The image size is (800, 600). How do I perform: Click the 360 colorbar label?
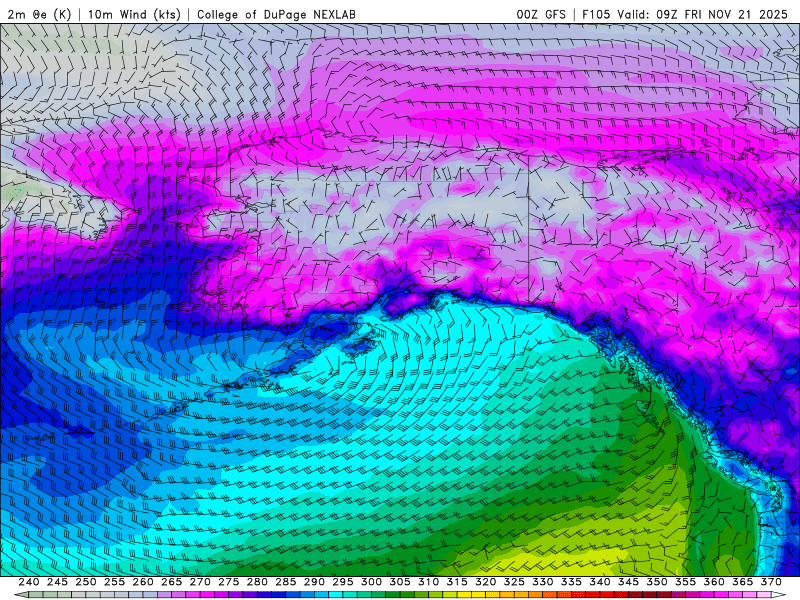[x=714, y=582]
